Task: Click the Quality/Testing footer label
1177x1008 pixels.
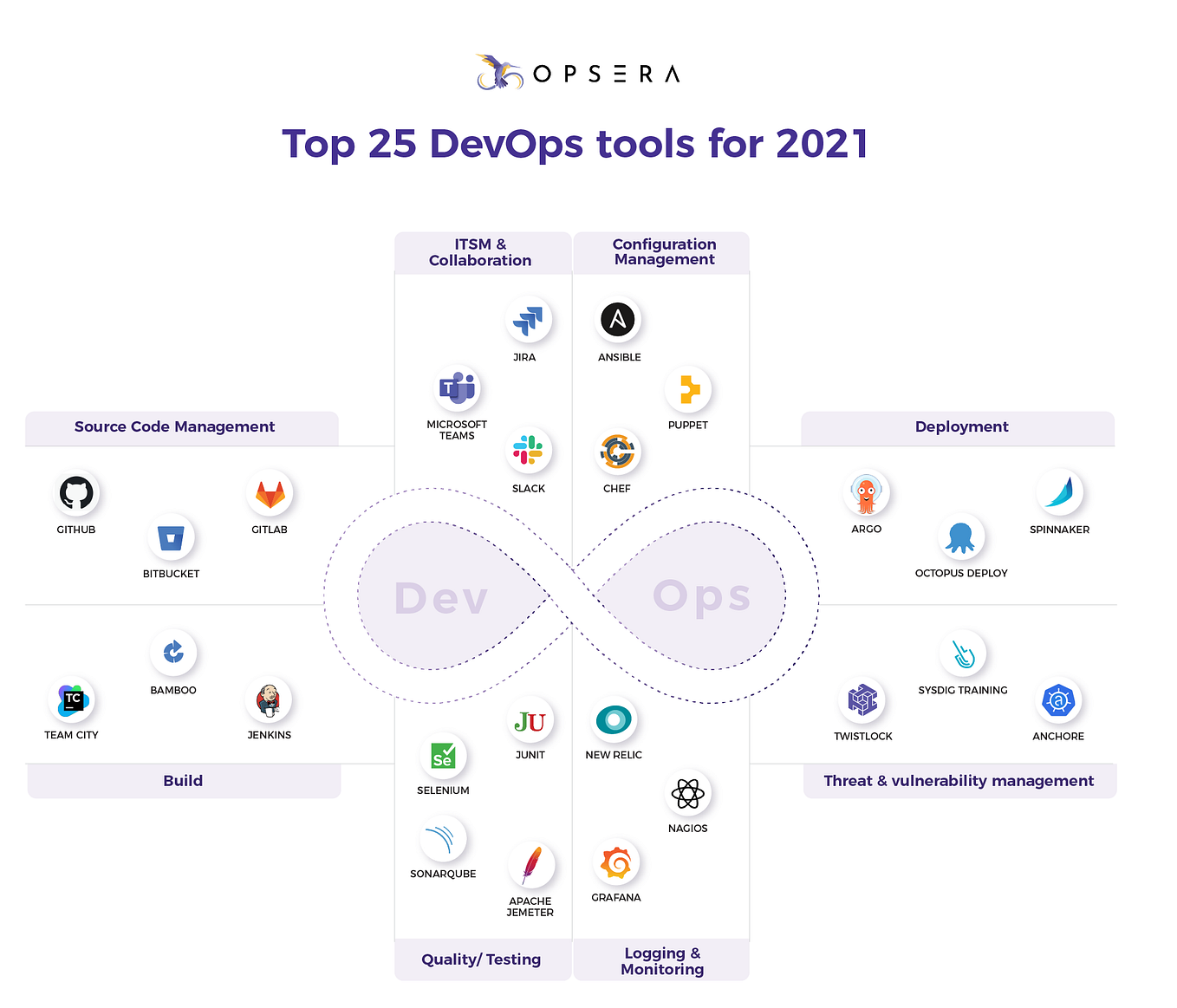Action: (x=481, y=959)
